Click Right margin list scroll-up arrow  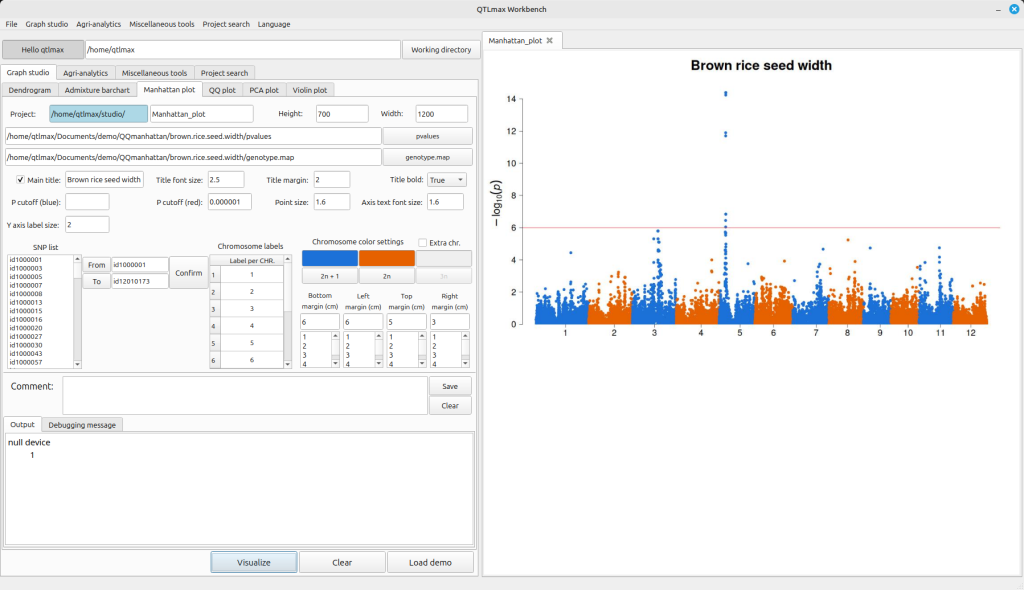point(465,336)
